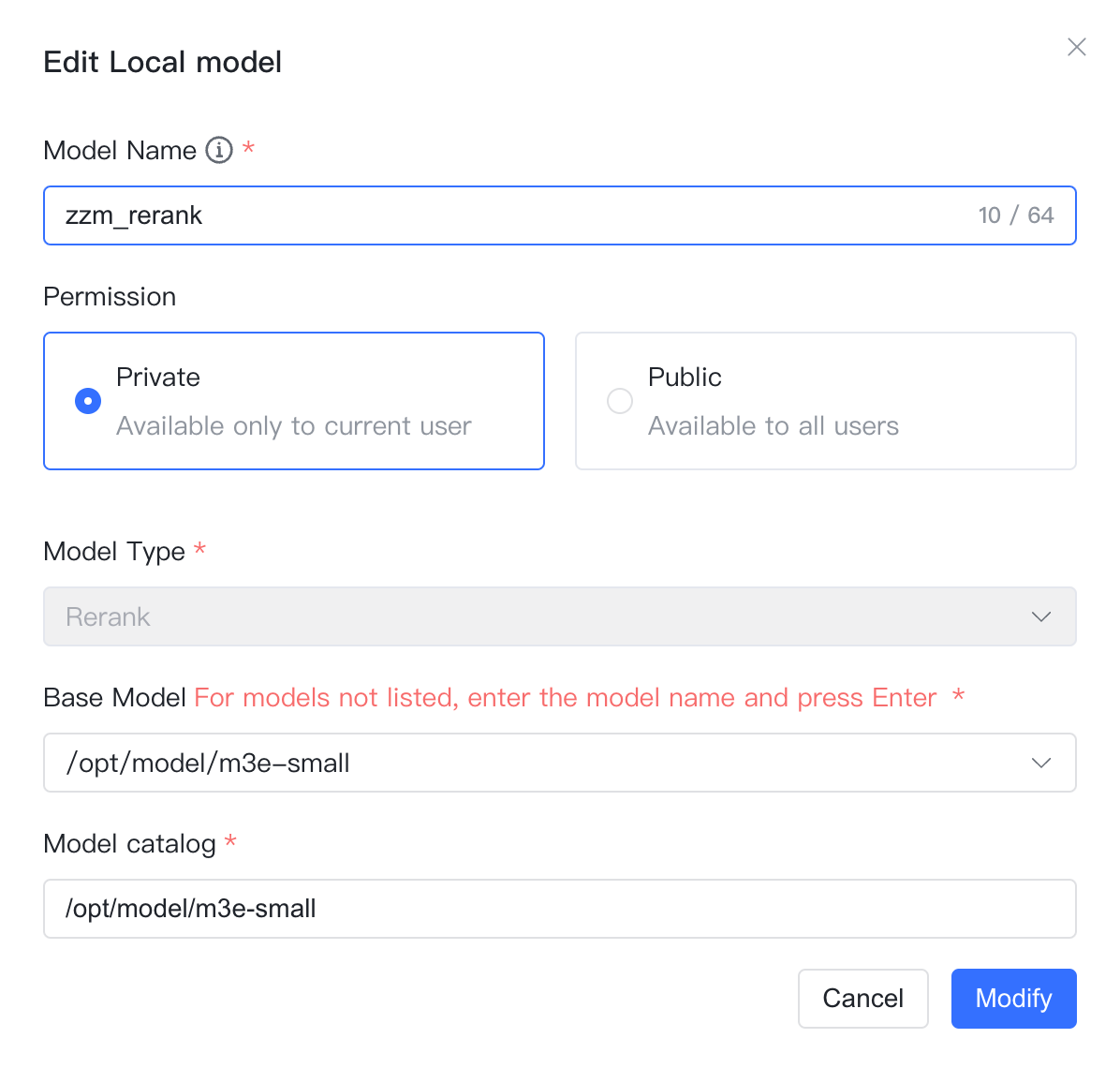Click the 10 / 64 character counter

point(1016,215)
